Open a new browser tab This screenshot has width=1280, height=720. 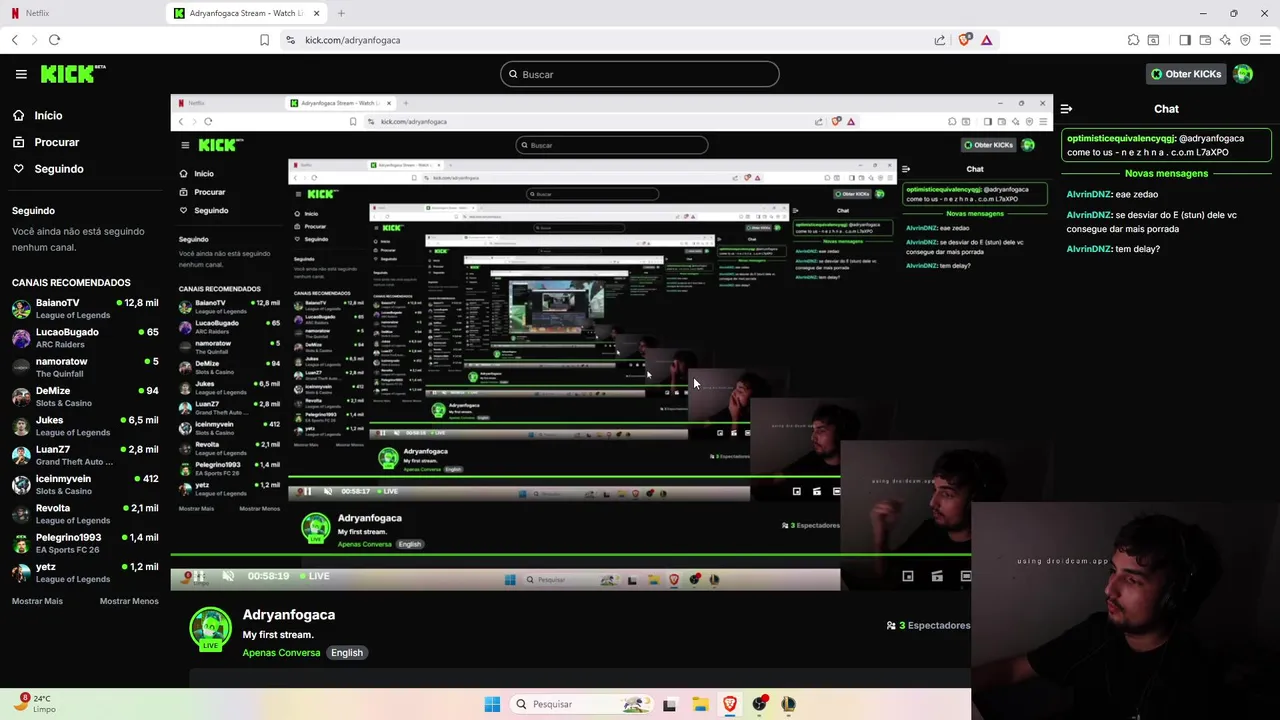341,13
